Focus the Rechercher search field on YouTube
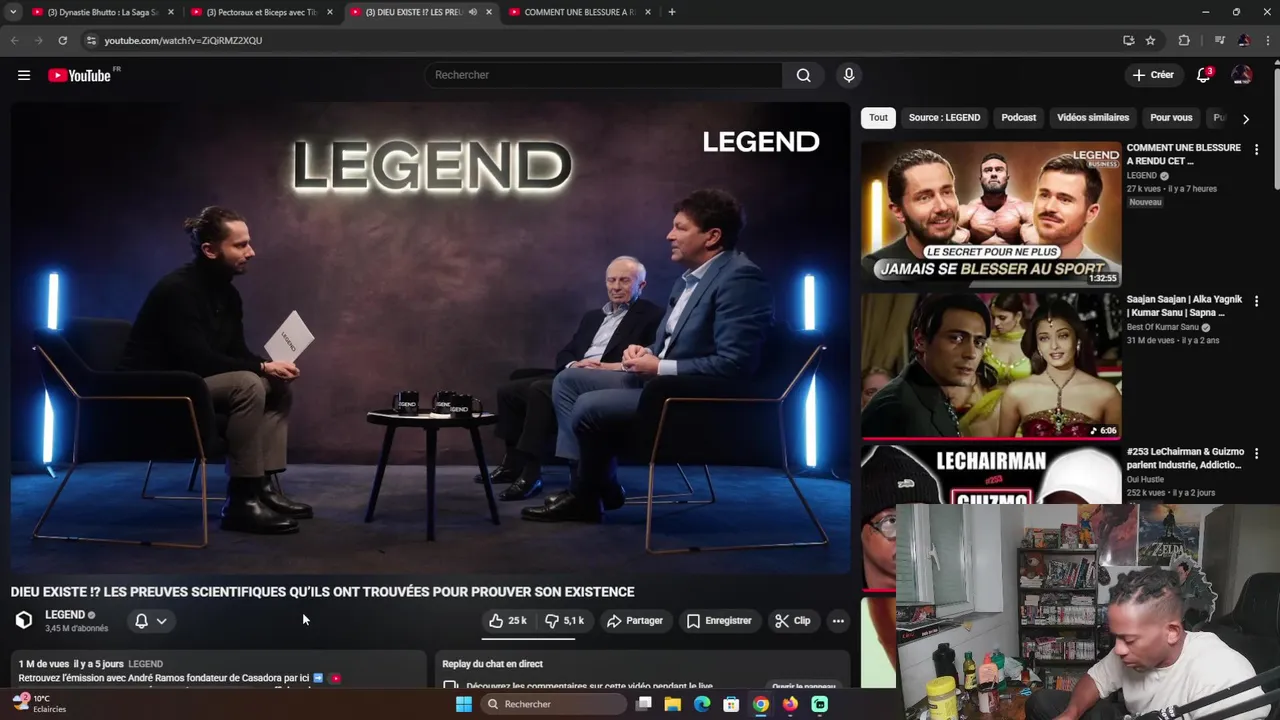Viewport: 1280px width, 720px height. [x=605, y=75]
